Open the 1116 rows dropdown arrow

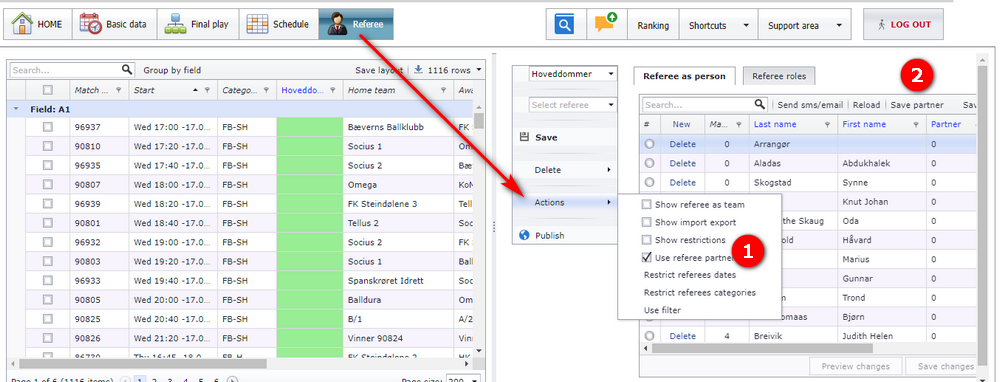pyautogui.click(x=478, y=70)
